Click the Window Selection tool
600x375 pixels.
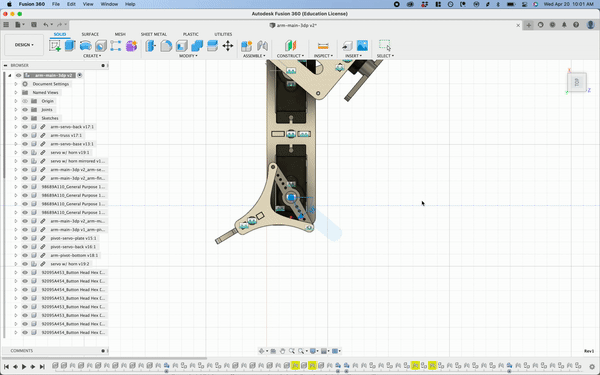385,46
